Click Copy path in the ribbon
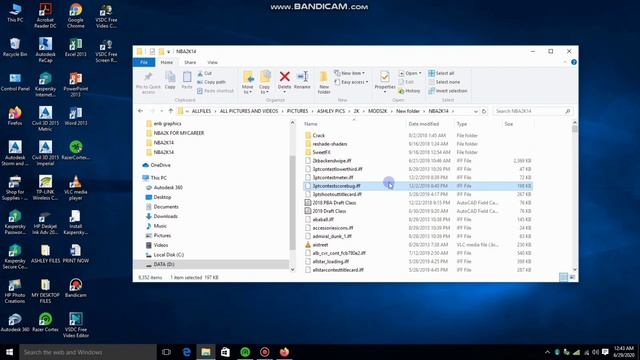Image resolution: width=640 pixels, height=360 pixels. point(211,82)
